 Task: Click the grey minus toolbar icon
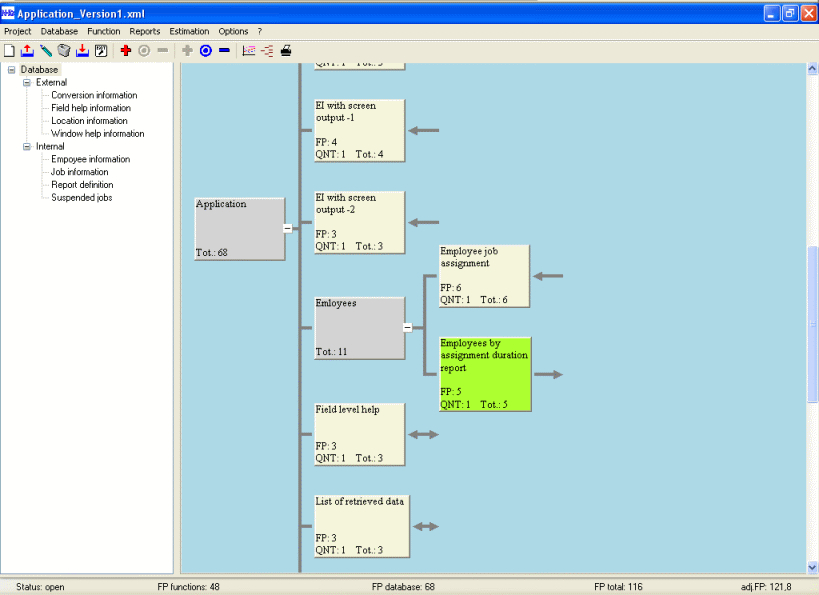tap(163, 51)
